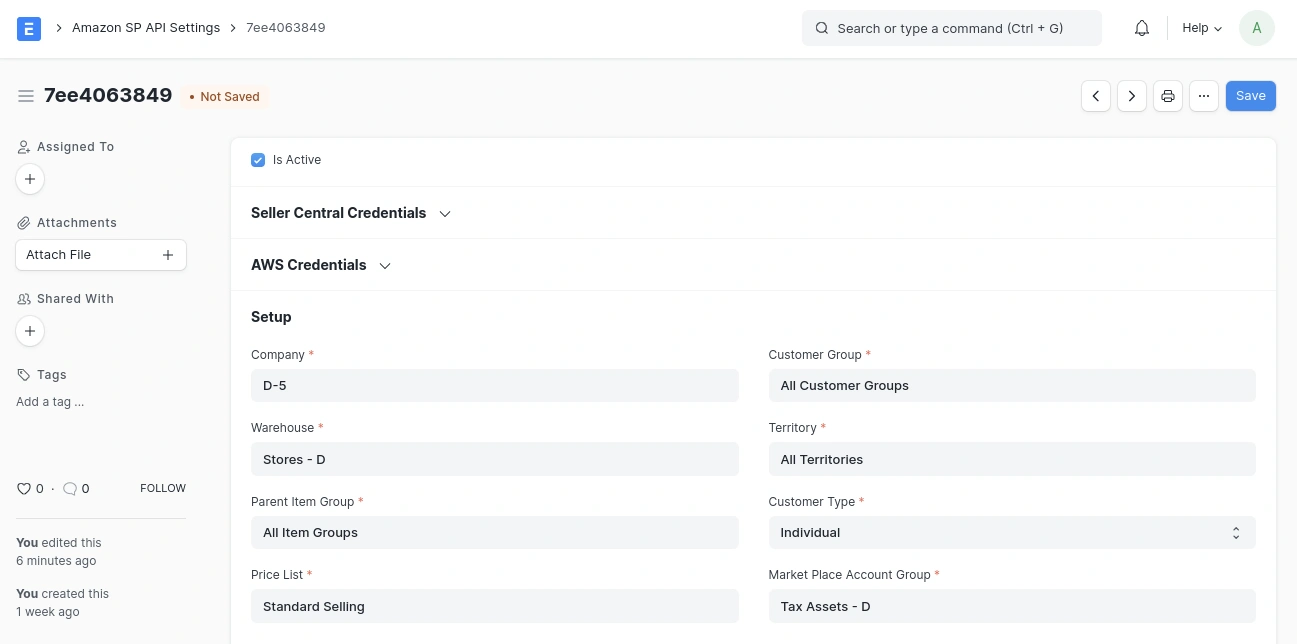Expand the AWS Credentials section
This screenshot has height=644, width=1297.
tap(385, 265)
